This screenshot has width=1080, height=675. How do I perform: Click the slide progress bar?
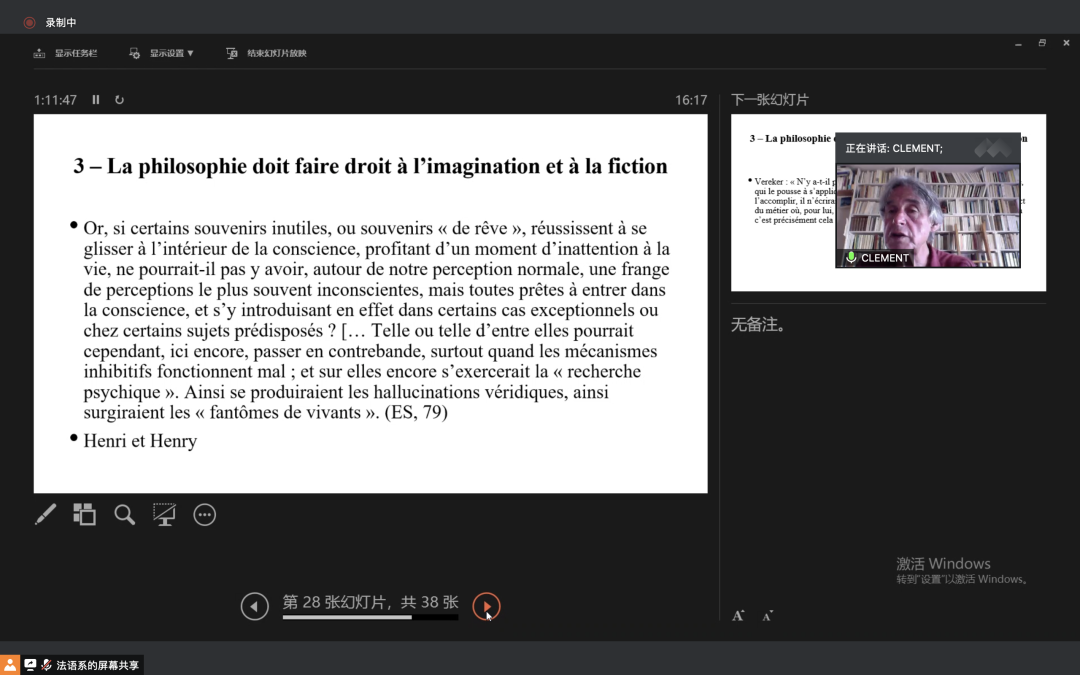[x=370, y=618]
